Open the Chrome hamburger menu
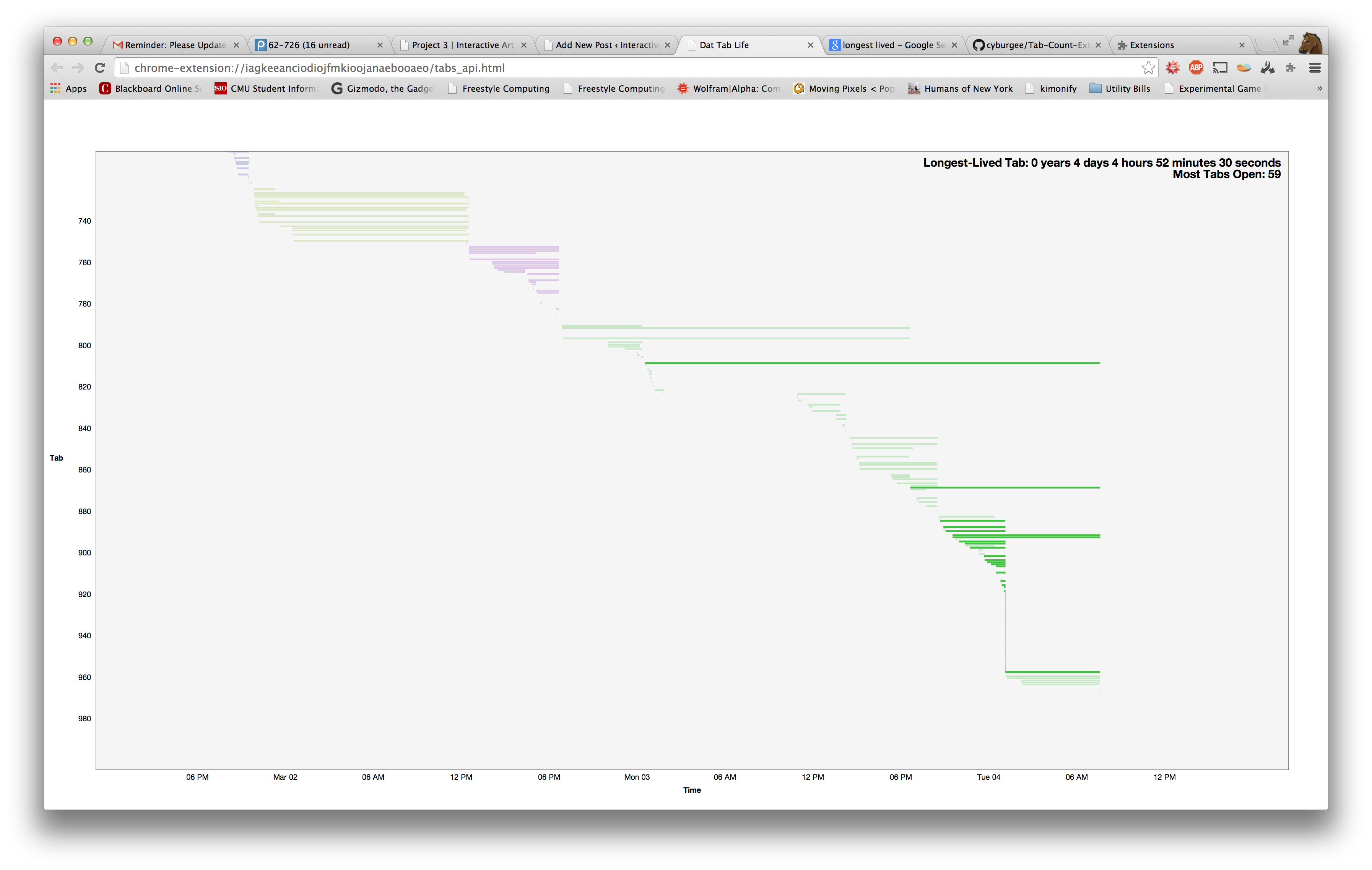 [x=1315, y=68]
